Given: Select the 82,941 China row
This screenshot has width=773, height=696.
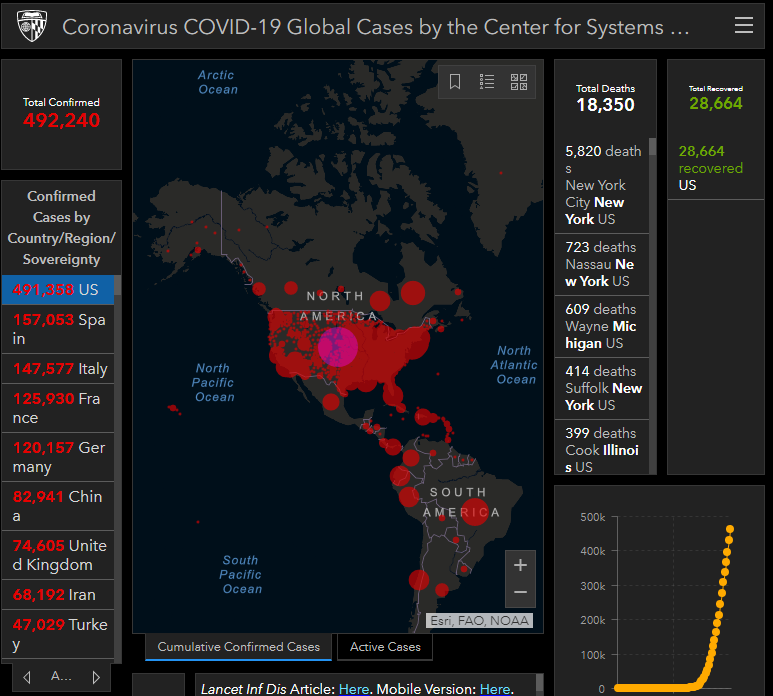Looking at the screenshot, I should click(x=58, y=506).
